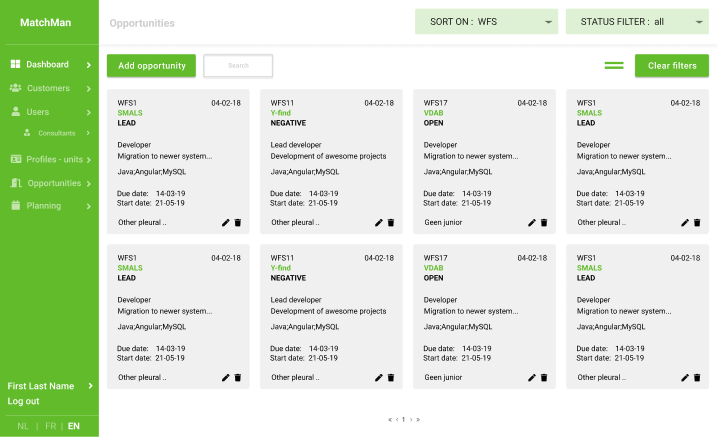This screenshot has height=437, width=717.
Task: Click the Planning calendar icon
Action: click(16, 206)
